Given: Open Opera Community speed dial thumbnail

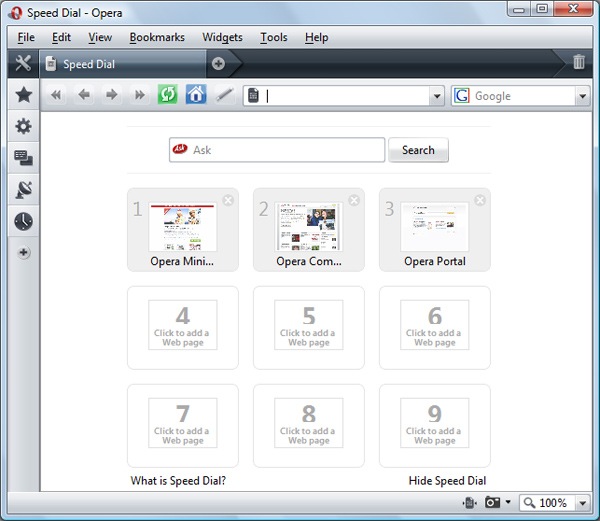Looking at the screenshot, I should click(308, 227).
